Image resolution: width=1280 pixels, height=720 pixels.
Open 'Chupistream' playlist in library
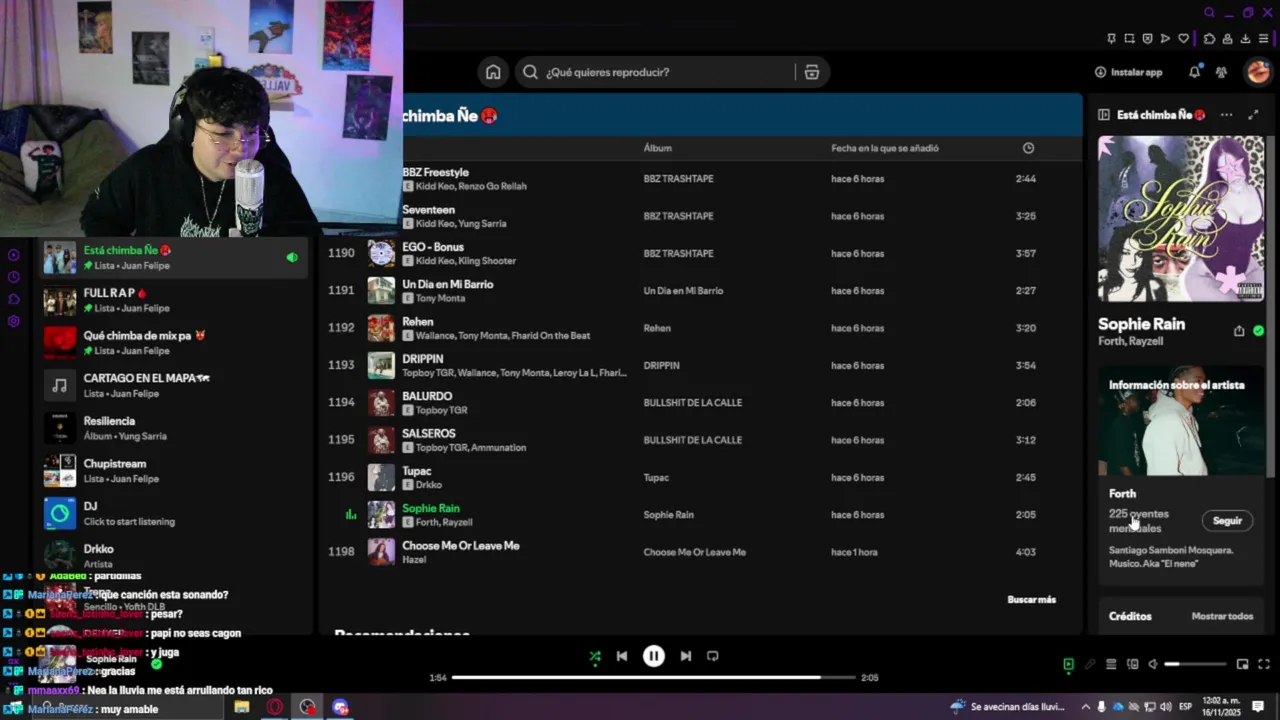point(175,471)
